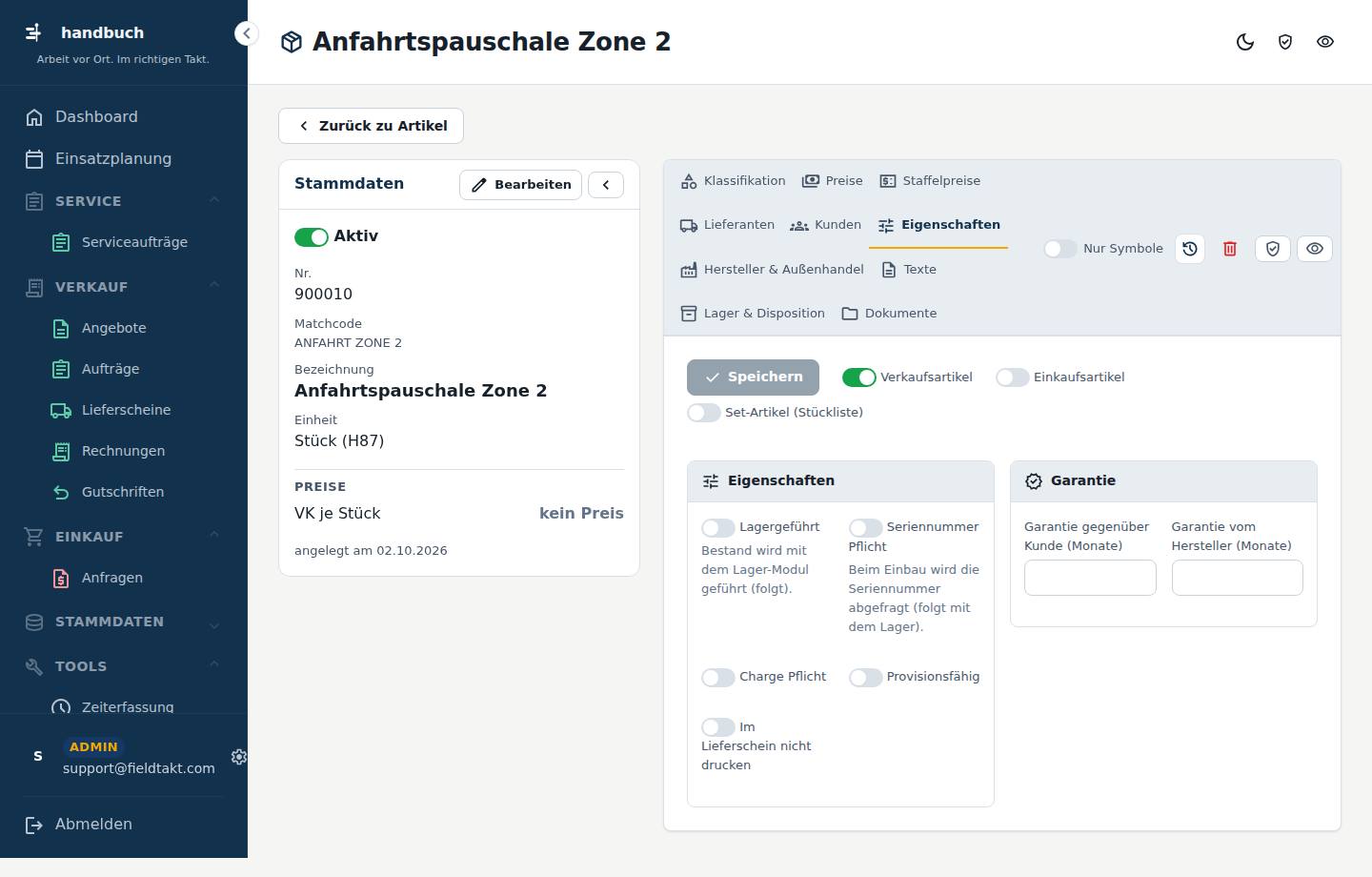Click the Speichern button

tap(753, 377)
